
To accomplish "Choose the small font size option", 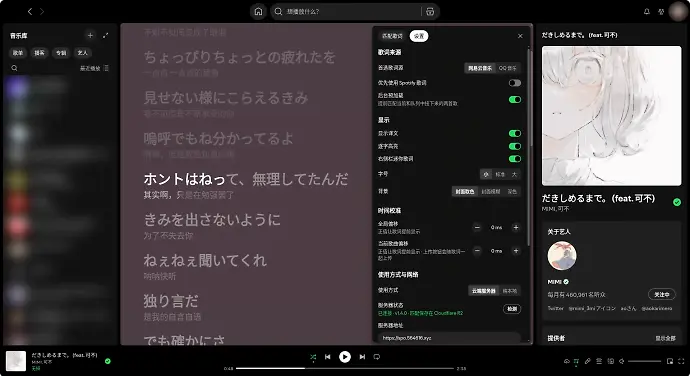I will [486, 174].
